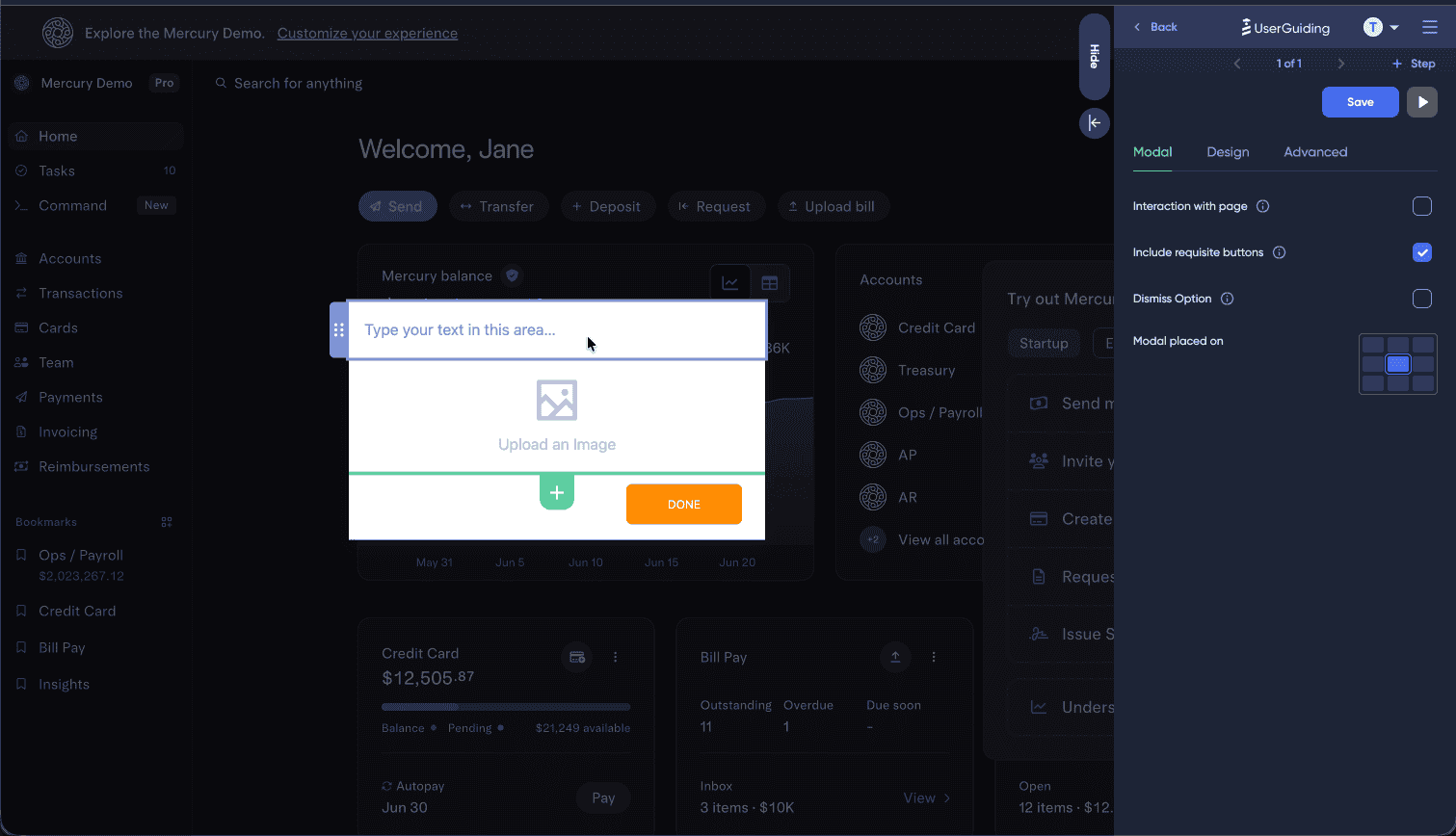1456x836 pixels.
Task: Click the Mercury logo in top banner
Action: pos(58,33)
